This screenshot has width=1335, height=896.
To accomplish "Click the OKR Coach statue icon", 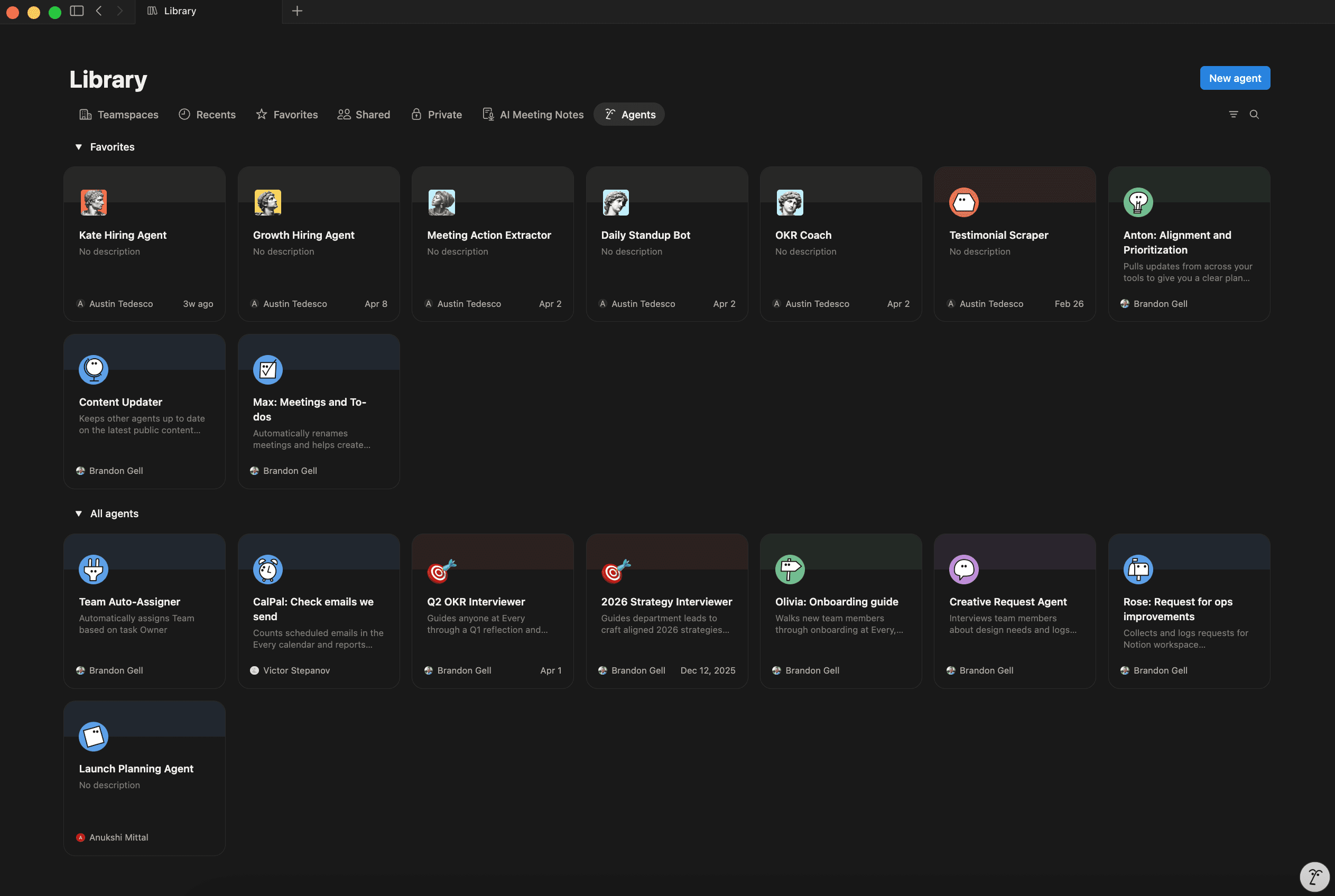I will point(790,202).
